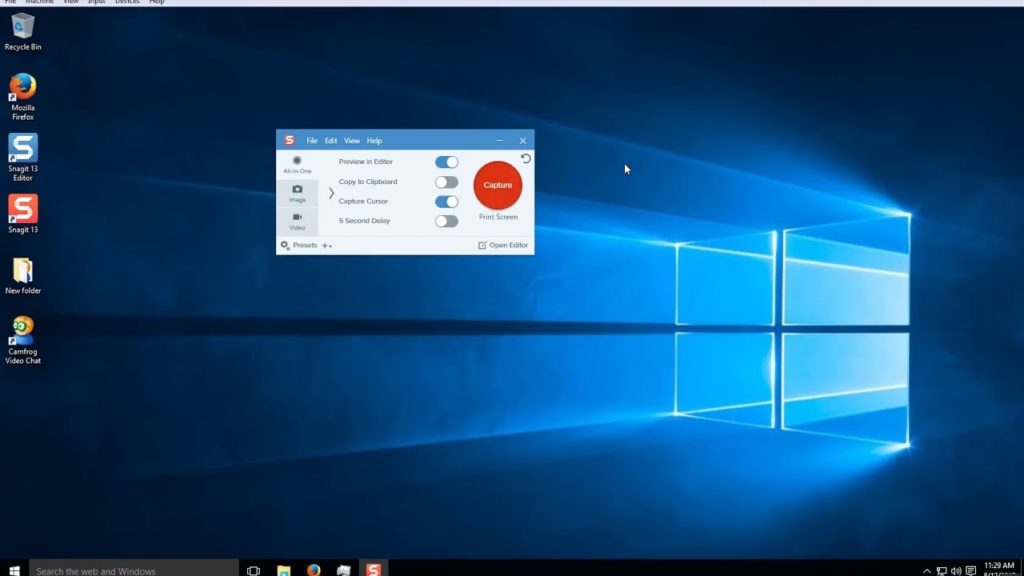Open the Action Center notifications icon

[971, 571]
